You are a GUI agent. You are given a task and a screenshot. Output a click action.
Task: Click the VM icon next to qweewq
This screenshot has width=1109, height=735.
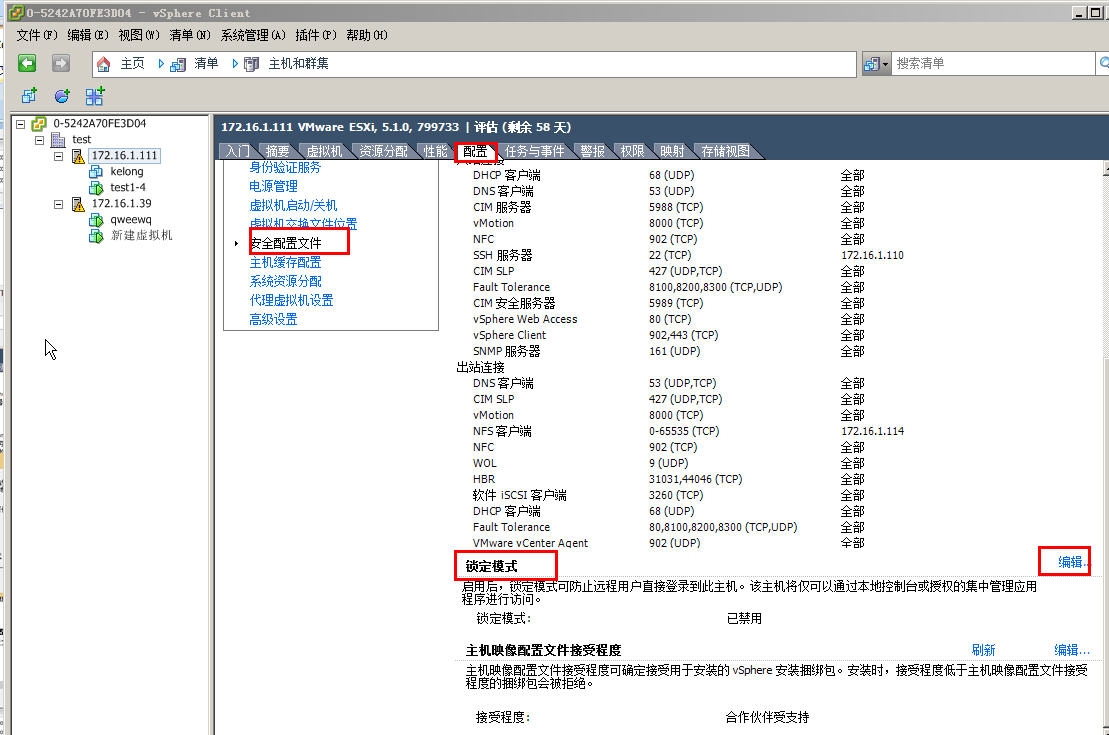click(x=96, y=220)
